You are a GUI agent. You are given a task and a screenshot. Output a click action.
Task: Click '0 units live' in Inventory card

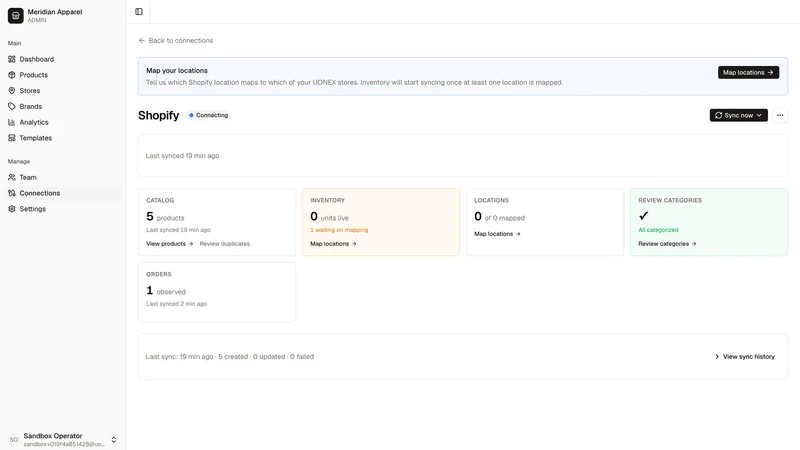(x=330, y=217)
